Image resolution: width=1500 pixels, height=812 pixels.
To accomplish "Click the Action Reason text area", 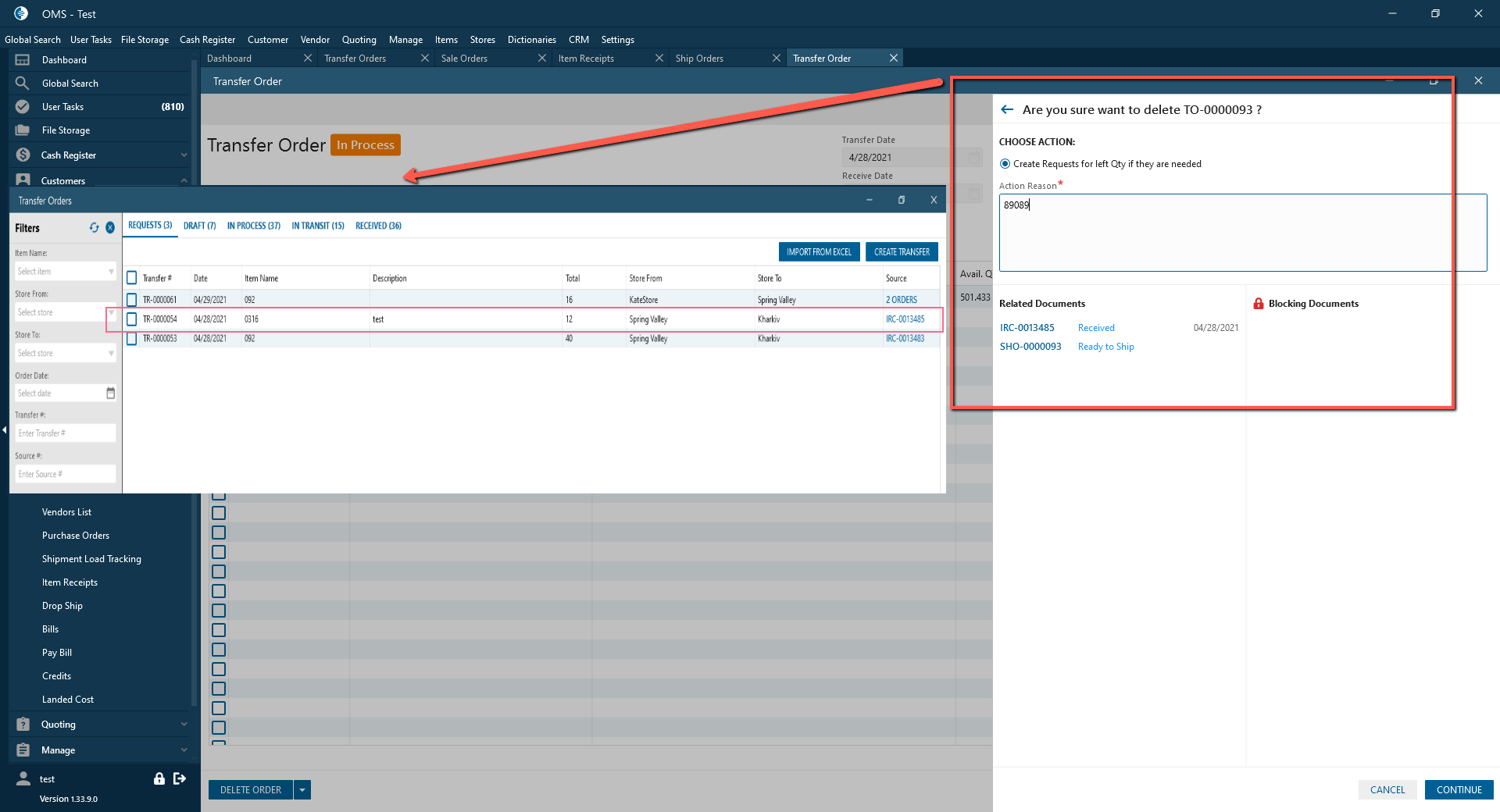I will pos(1243,233).
